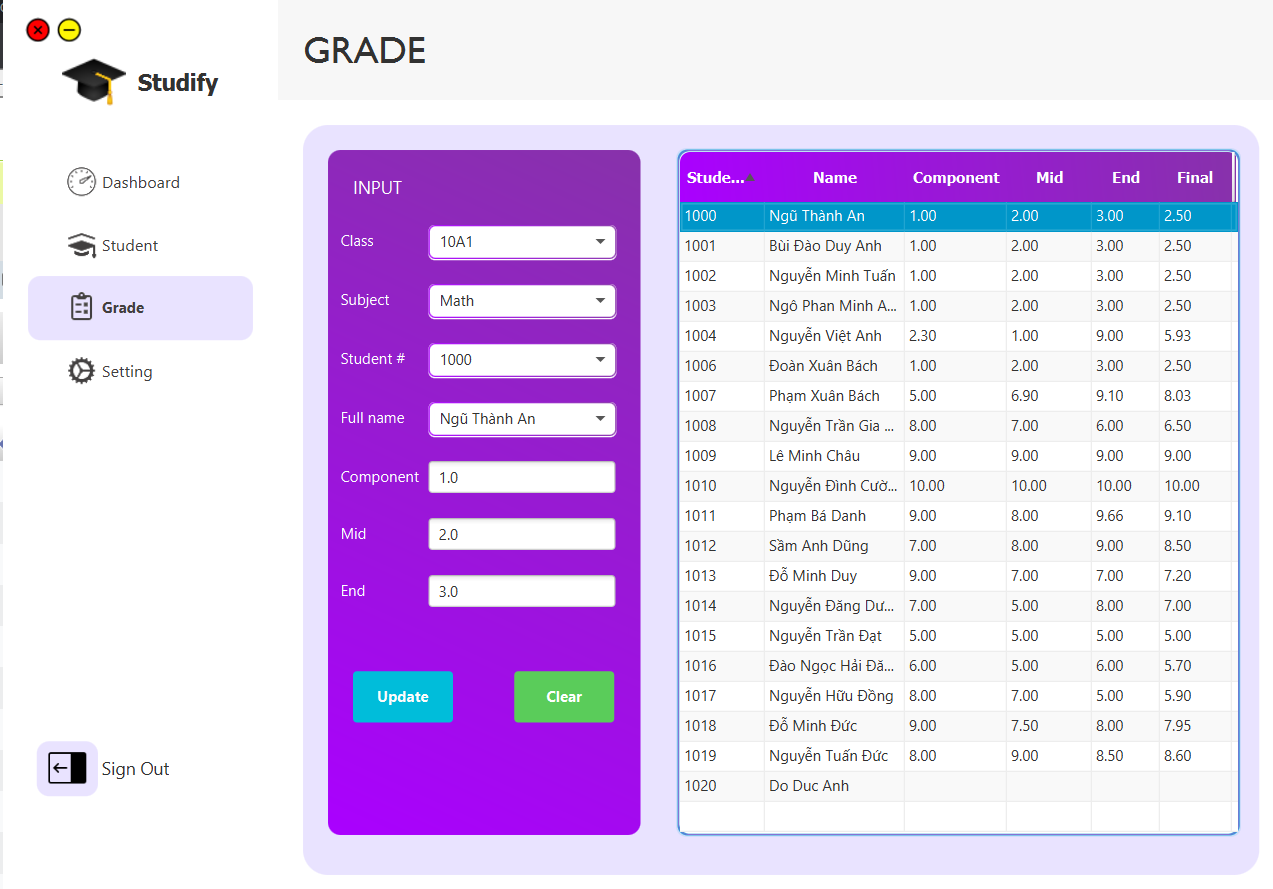Select the row for Đoàn Xuân Bách

pos(959,366)
